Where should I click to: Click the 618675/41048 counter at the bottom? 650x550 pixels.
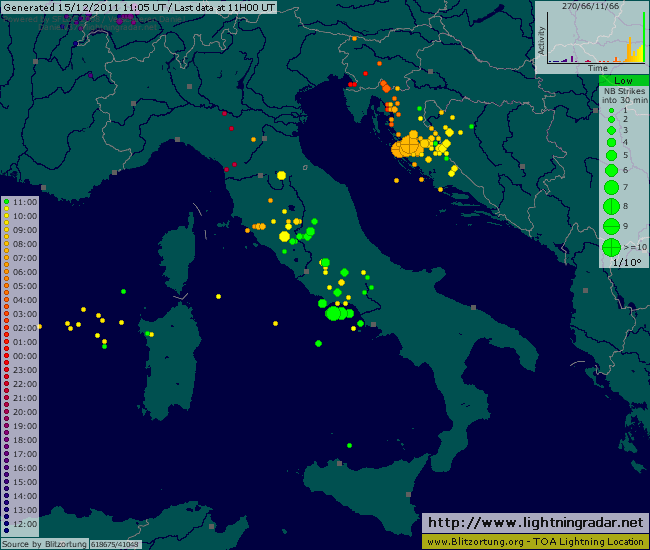pyautogui.click(x=115, y=544)
